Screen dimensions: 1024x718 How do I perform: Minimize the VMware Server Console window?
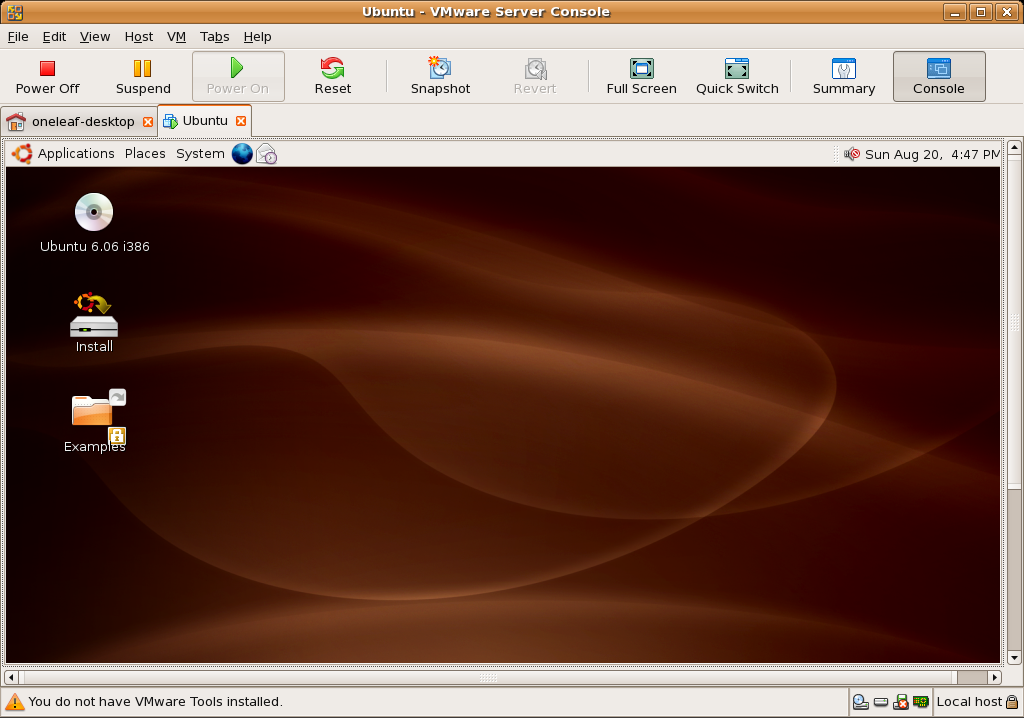pyautogui.click(x=954, y=12)
